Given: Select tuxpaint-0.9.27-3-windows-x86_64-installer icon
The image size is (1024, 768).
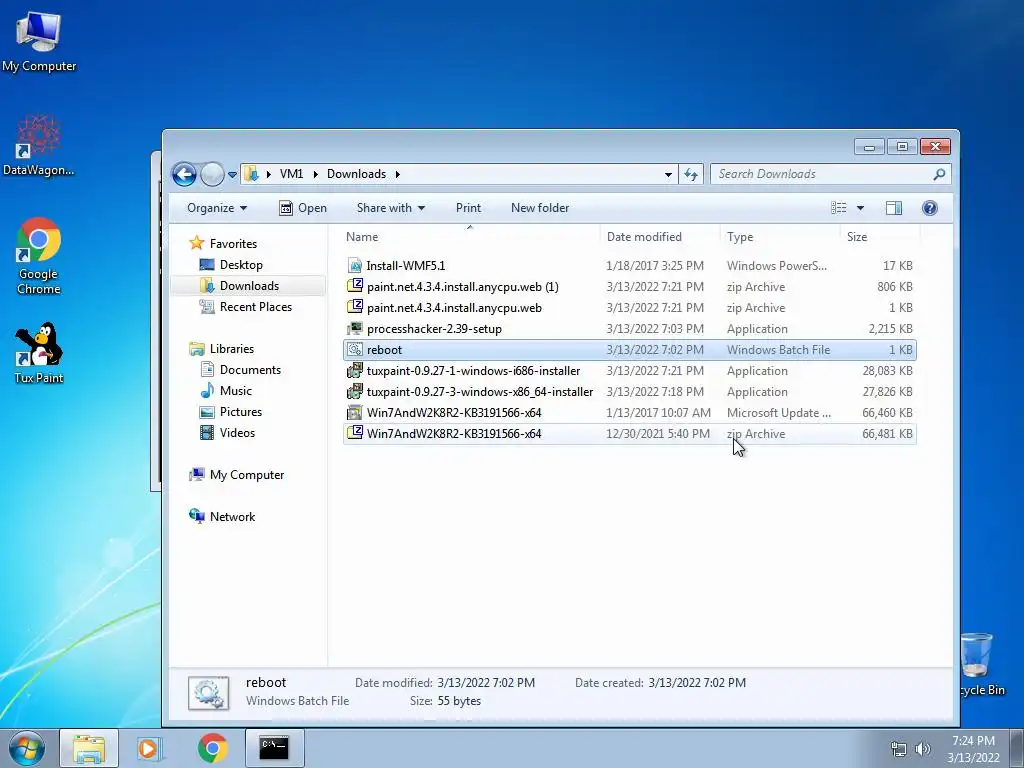Looking at the screenshot, I should pos(355,392).
